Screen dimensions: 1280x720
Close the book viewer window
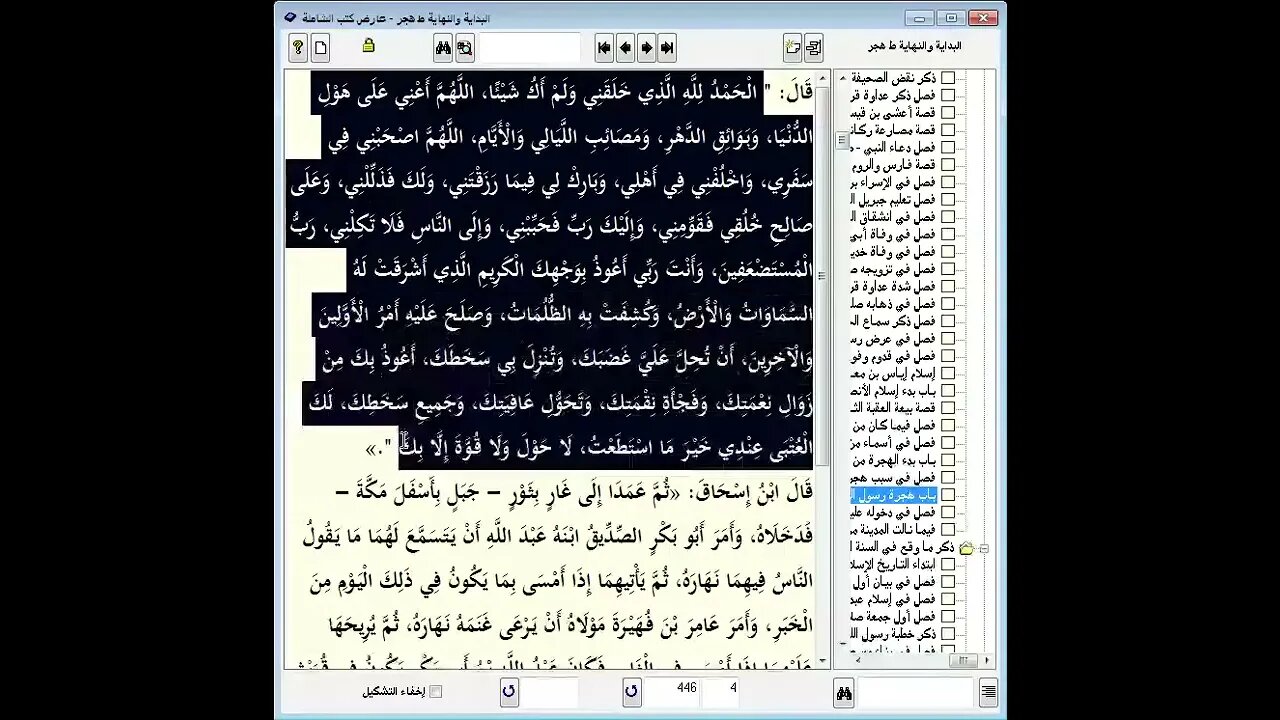pyautogui.click(x=983, y=18)
